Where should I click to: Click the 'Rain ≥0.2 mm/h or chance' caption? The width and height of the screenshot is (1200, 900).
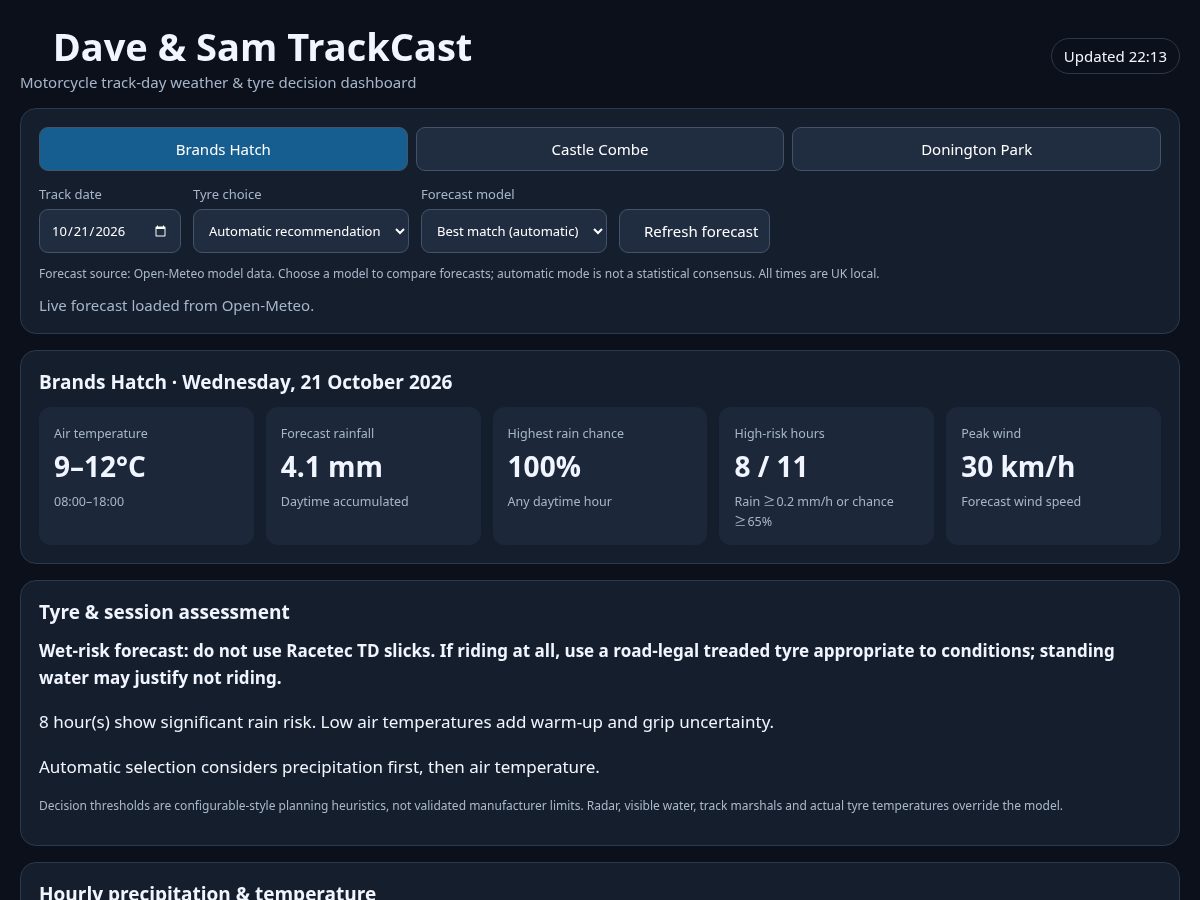[x=814, y=511]
